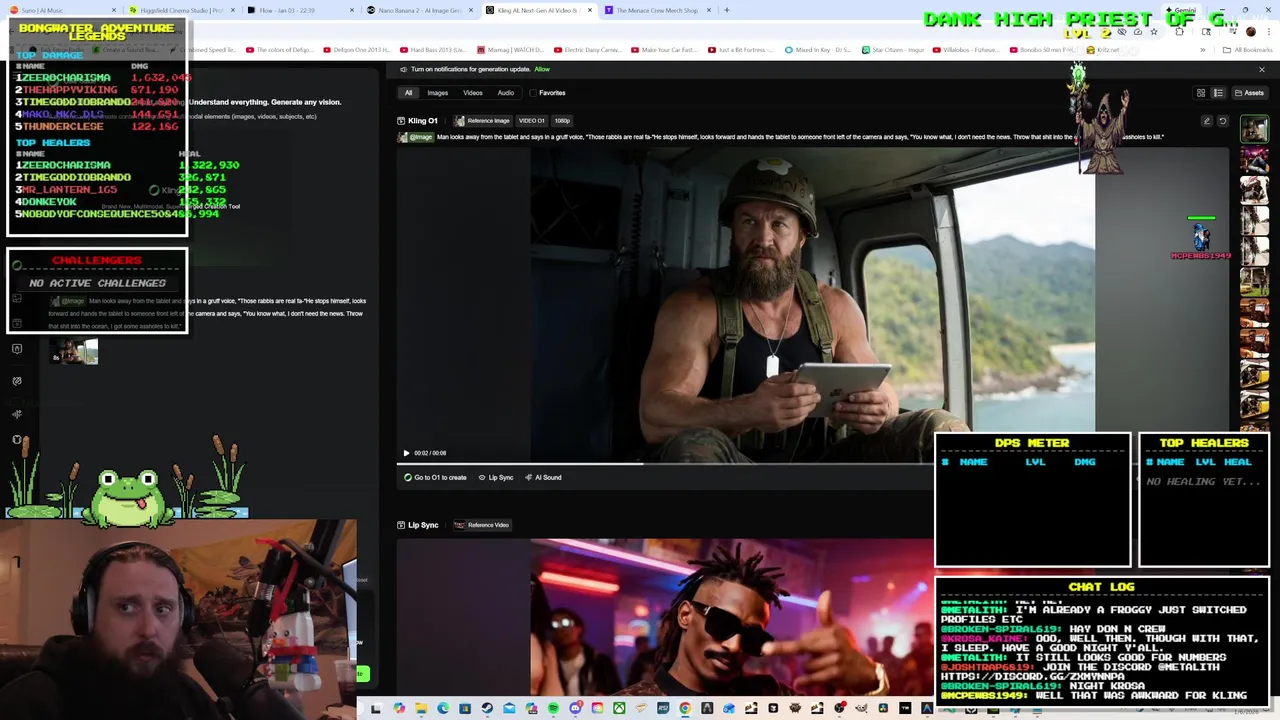
Task: Switch to the Images filter tab
Action: point(438,93)
